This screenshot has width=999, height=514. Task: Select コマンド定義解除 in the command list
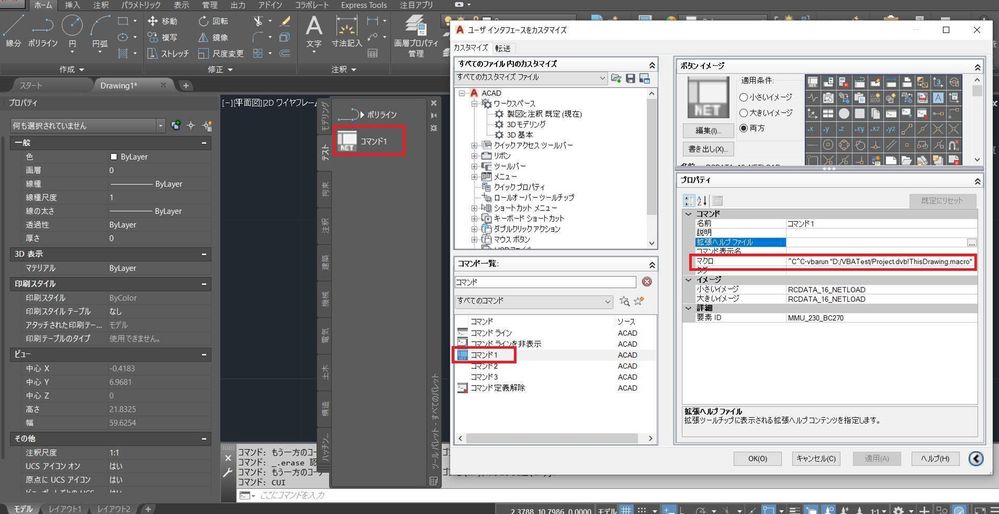pos(498,388)
